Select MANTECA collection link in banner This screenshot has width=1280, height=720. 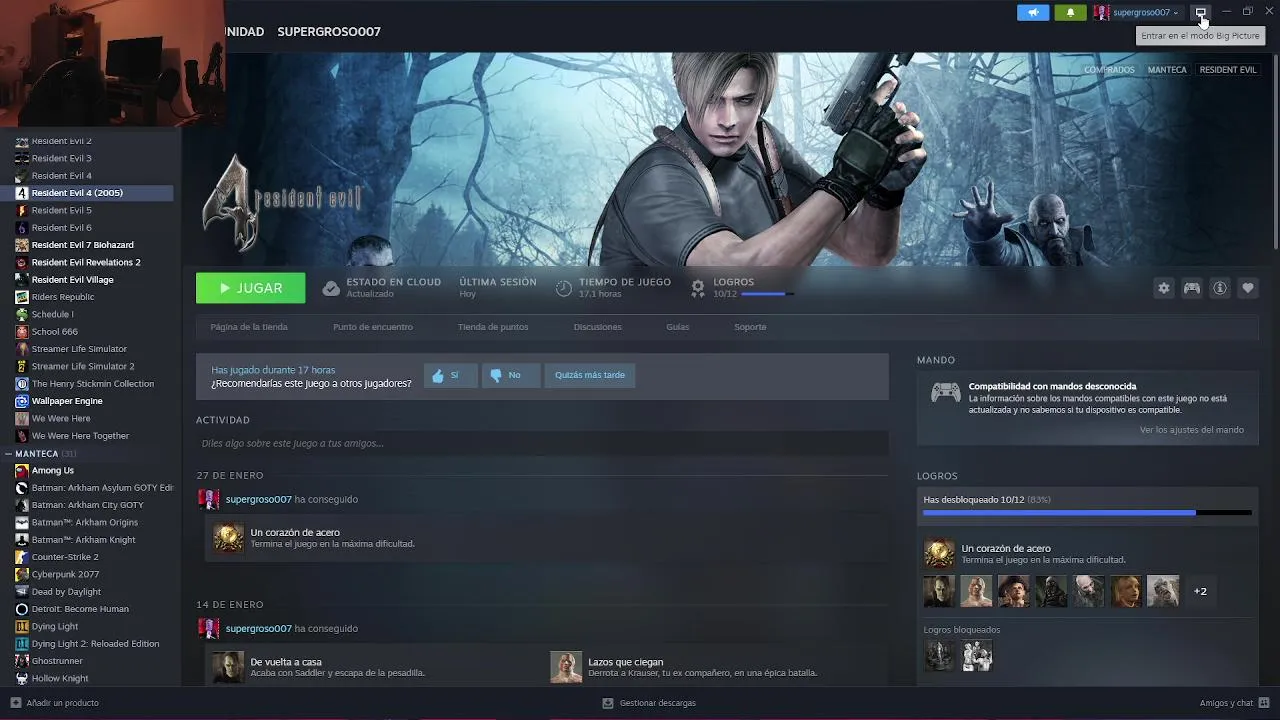[x=1167, y=70]
